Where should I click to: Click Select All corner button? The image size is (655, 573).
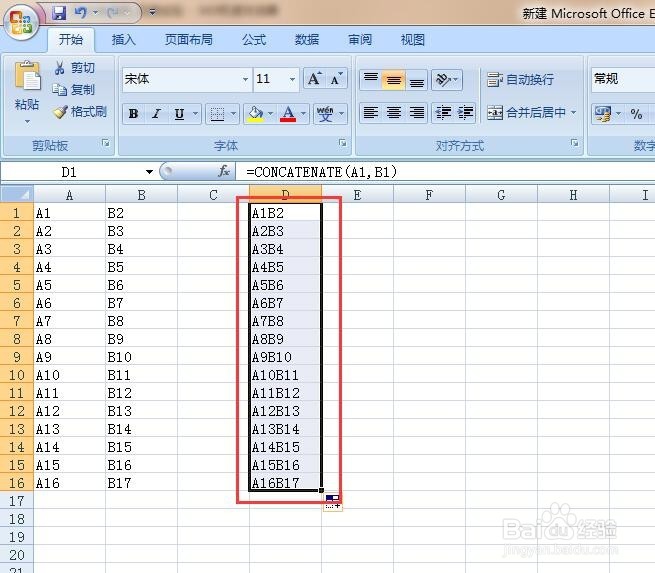click(17, 194)
